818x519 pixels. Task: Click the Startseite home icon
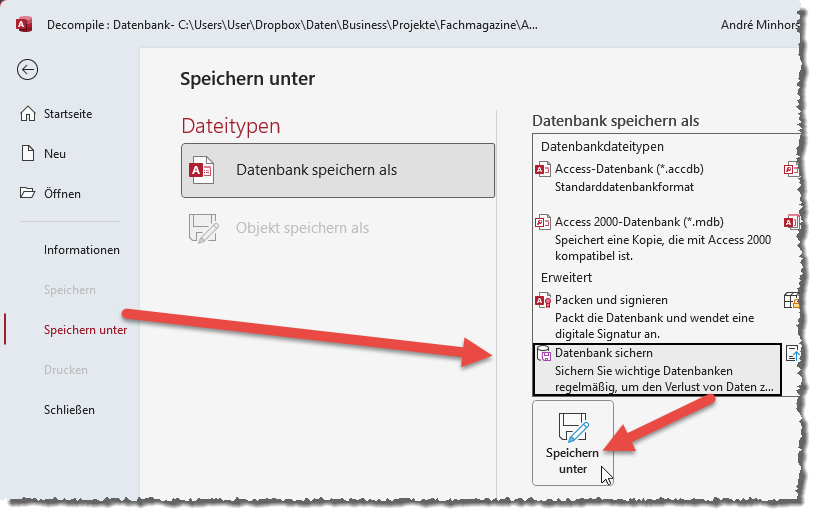[28, 114]
